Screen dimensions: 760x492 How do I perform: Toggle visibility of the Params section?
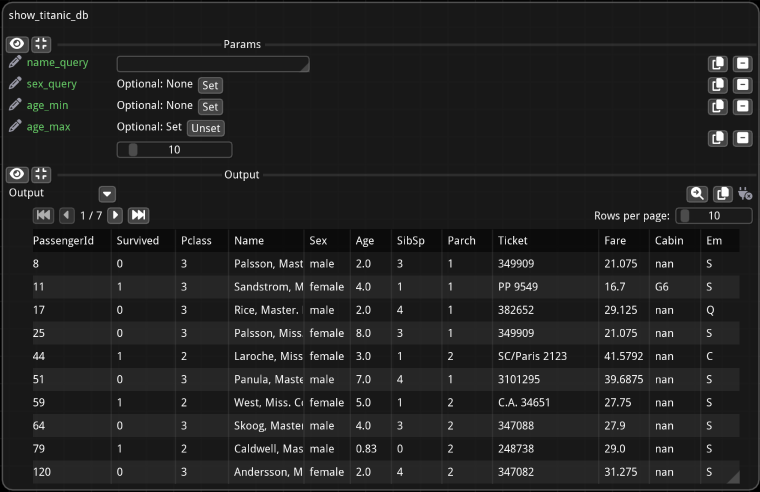pyautogui.click(x=17, y=44)
